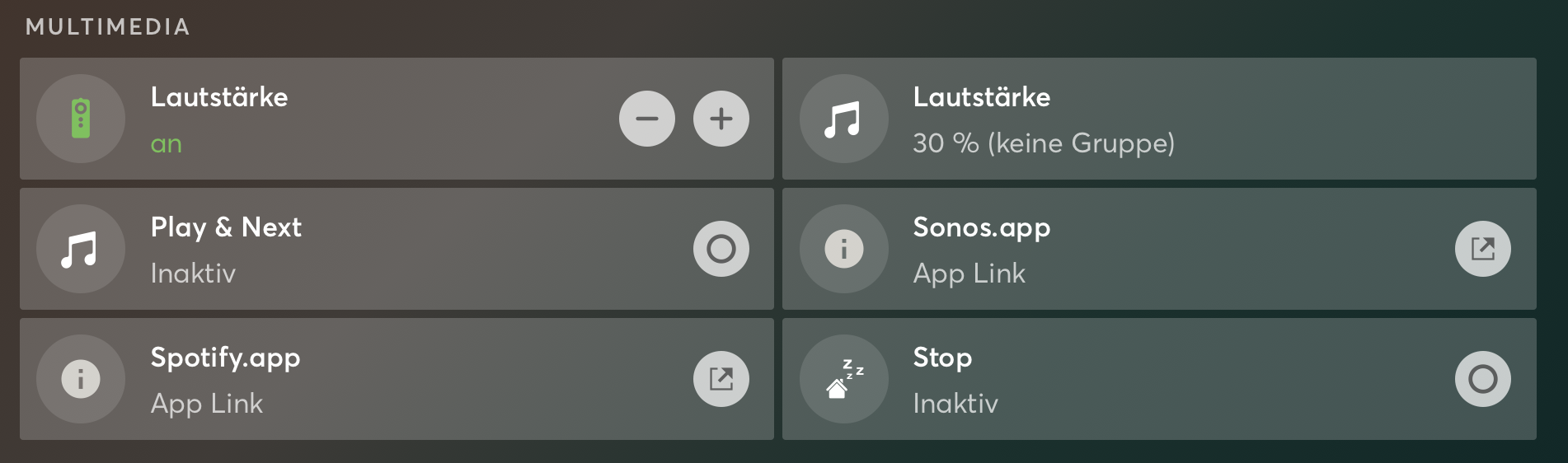Decrease volume with the minus button

coord(647,119)
